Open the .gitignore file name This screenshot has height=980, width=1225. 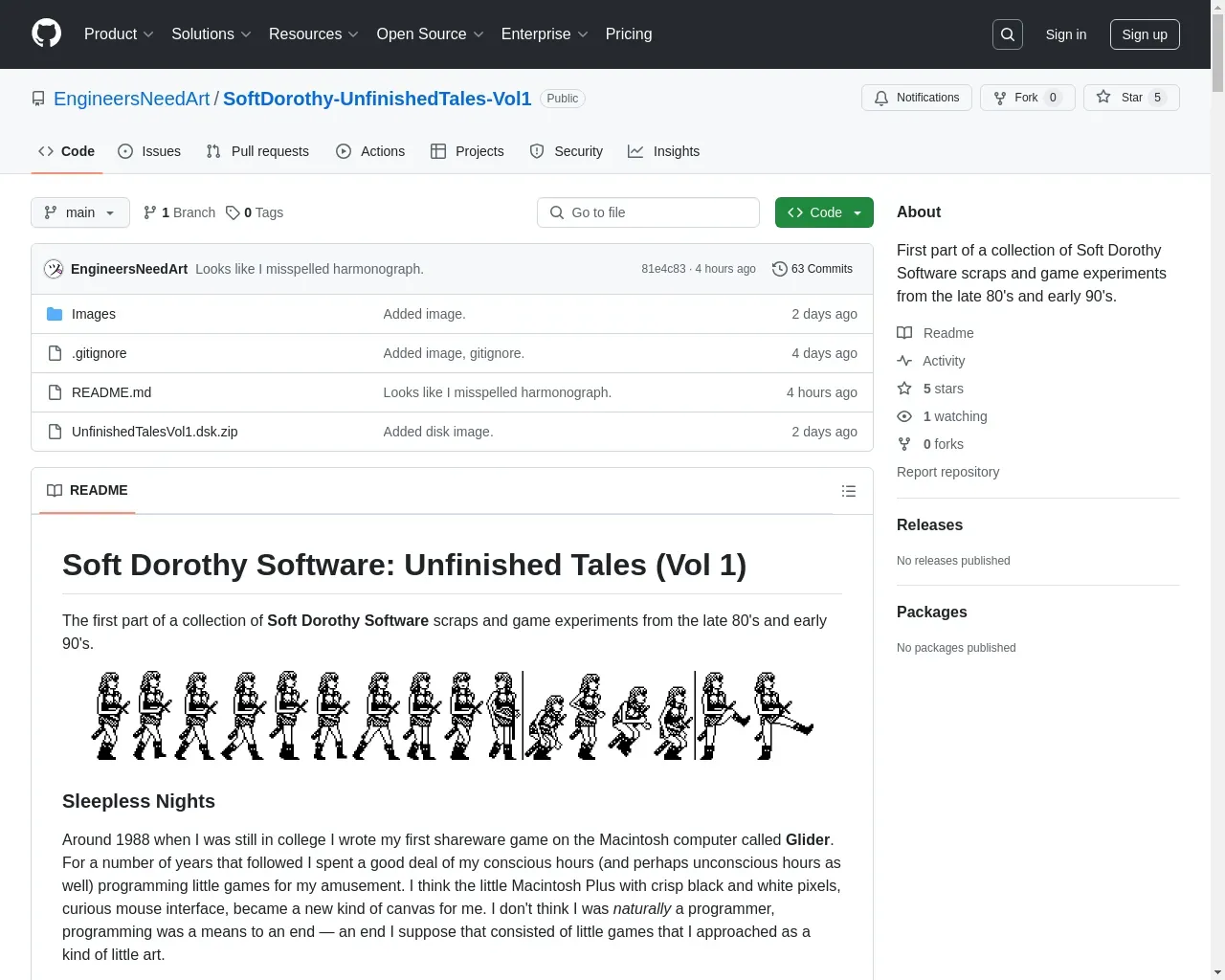tap(100, 353)
